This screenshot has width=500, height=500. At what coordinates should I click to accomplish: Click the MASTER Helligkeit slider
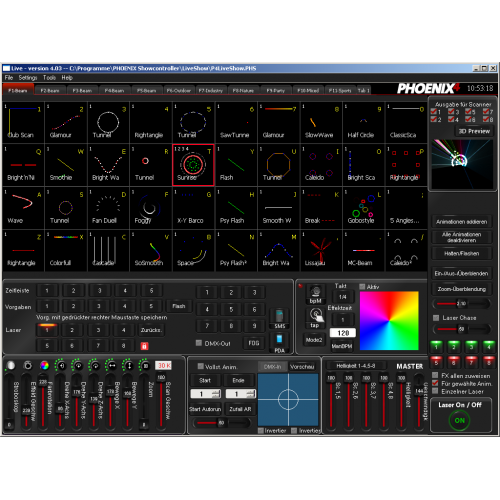pos(401,401)
